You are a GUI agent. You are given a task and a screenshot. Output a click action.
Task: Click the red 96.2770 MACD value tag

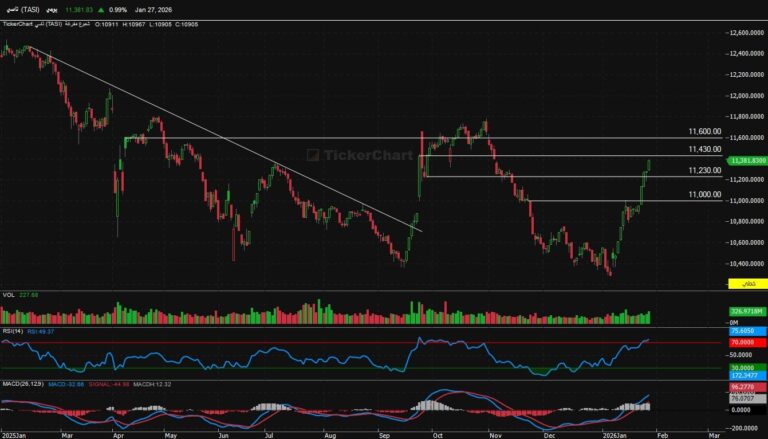(x=742, y=386)
